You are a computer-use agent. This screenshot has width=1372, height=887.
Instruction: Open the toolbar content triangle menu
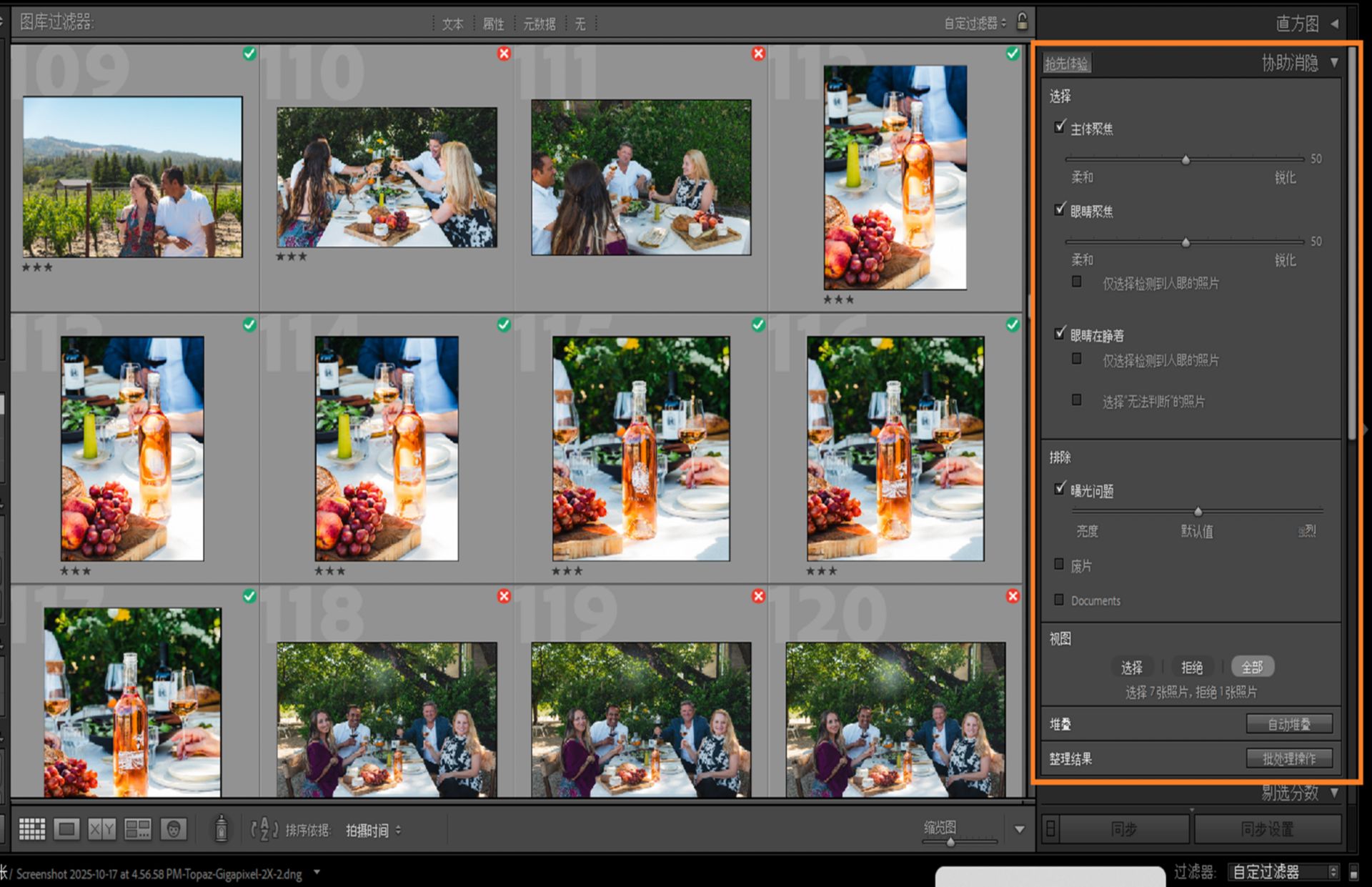click(x=1020, y=829)
